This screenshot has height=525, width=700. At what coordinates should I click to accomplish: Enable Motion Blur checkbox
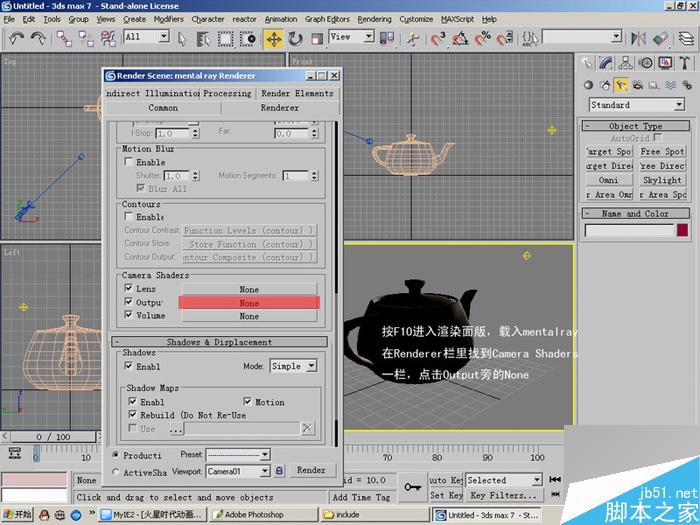[129, 162]
